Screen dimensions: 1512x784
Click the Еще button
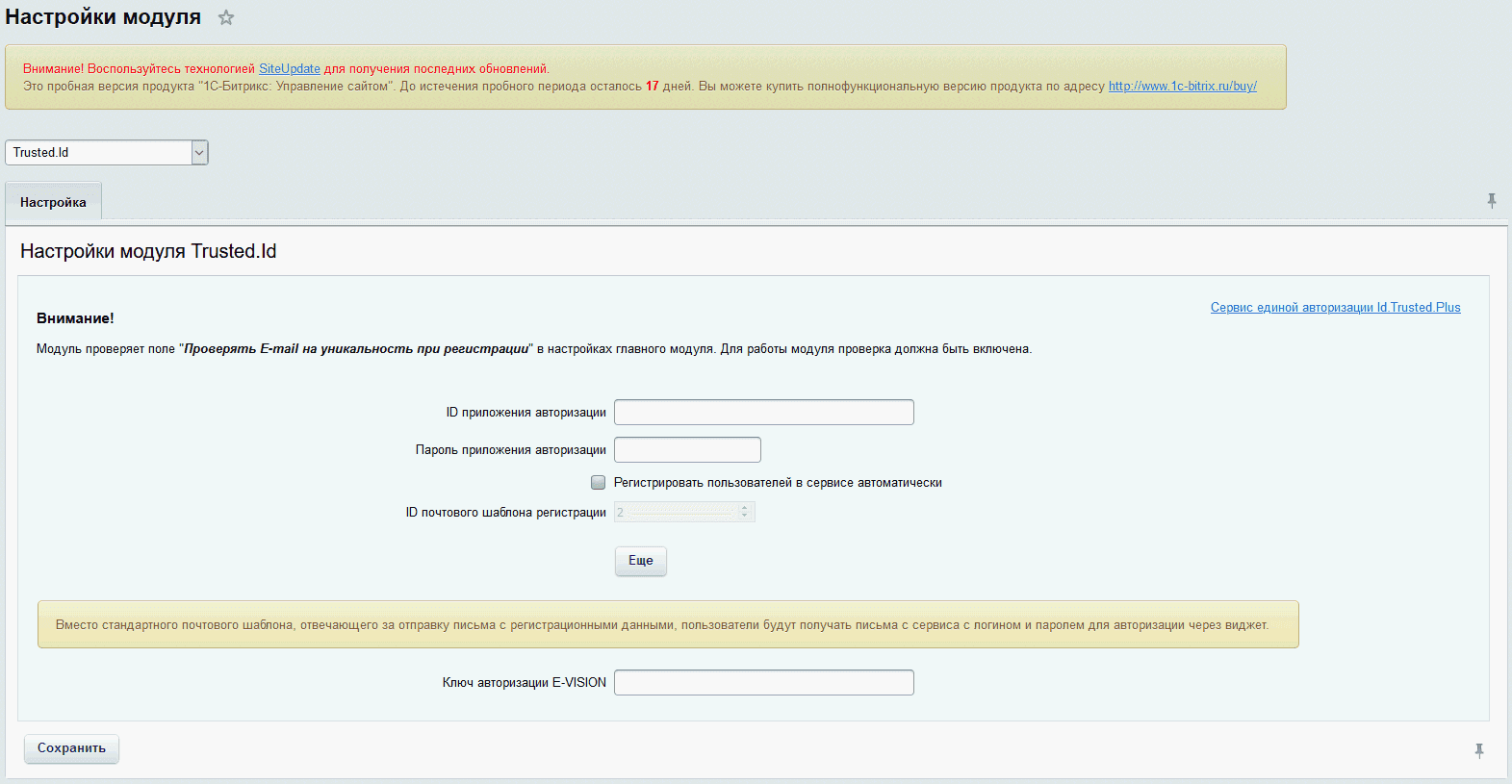tap(641, 561)
